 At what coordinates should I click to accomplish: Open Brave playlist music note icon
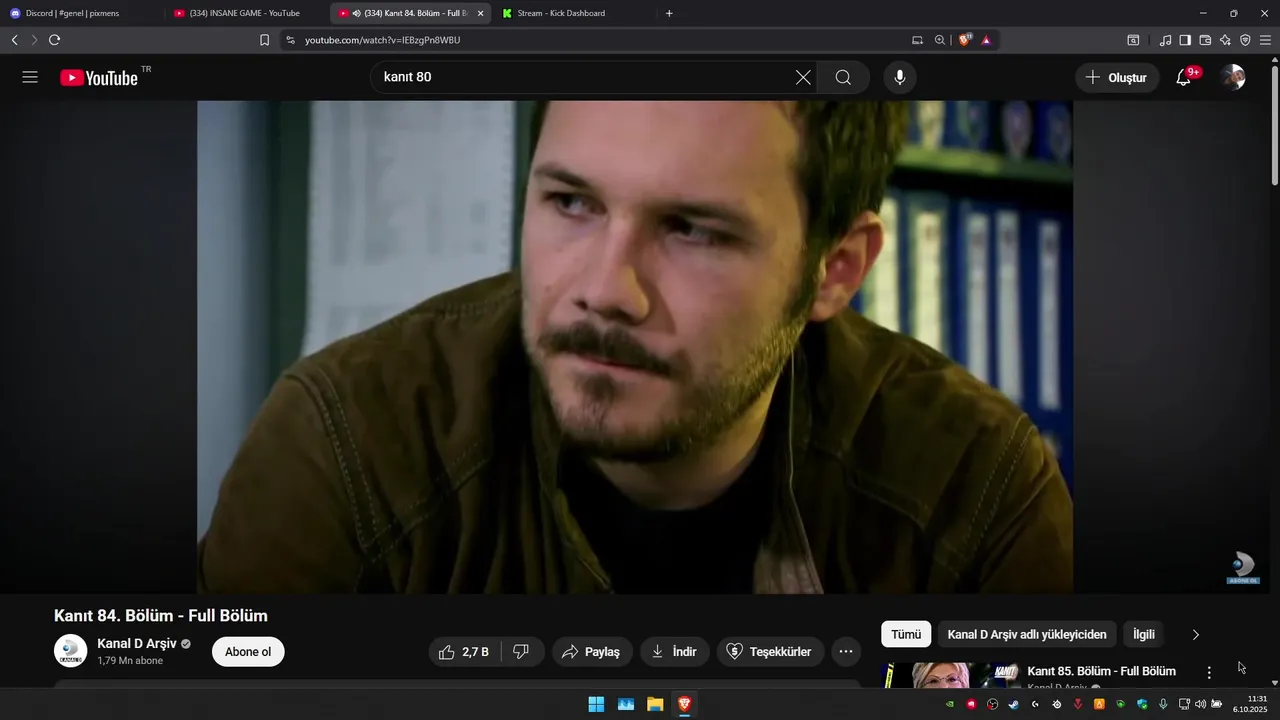[x=1165, y=40]
